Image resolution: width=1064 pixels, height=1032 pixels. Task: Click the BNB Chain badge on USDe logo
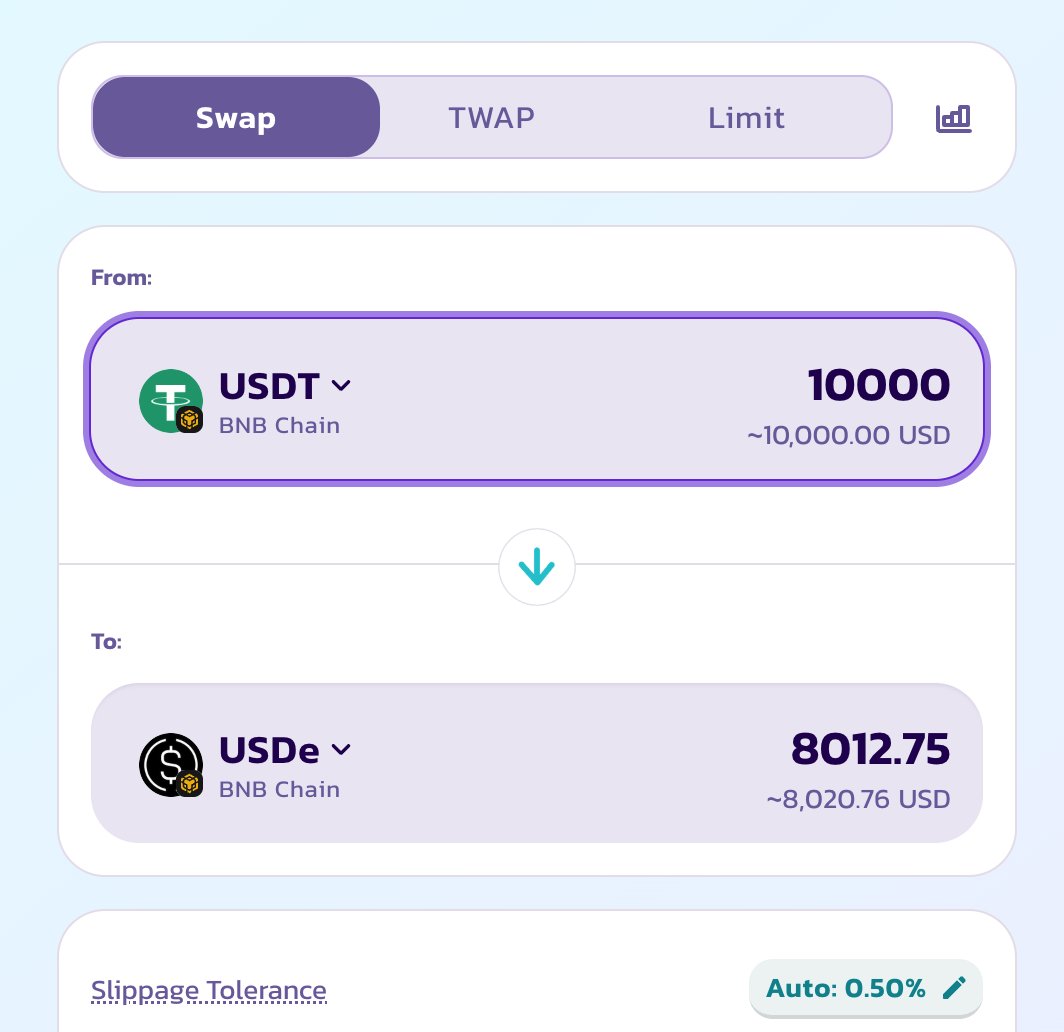click(x=189, y=784)
